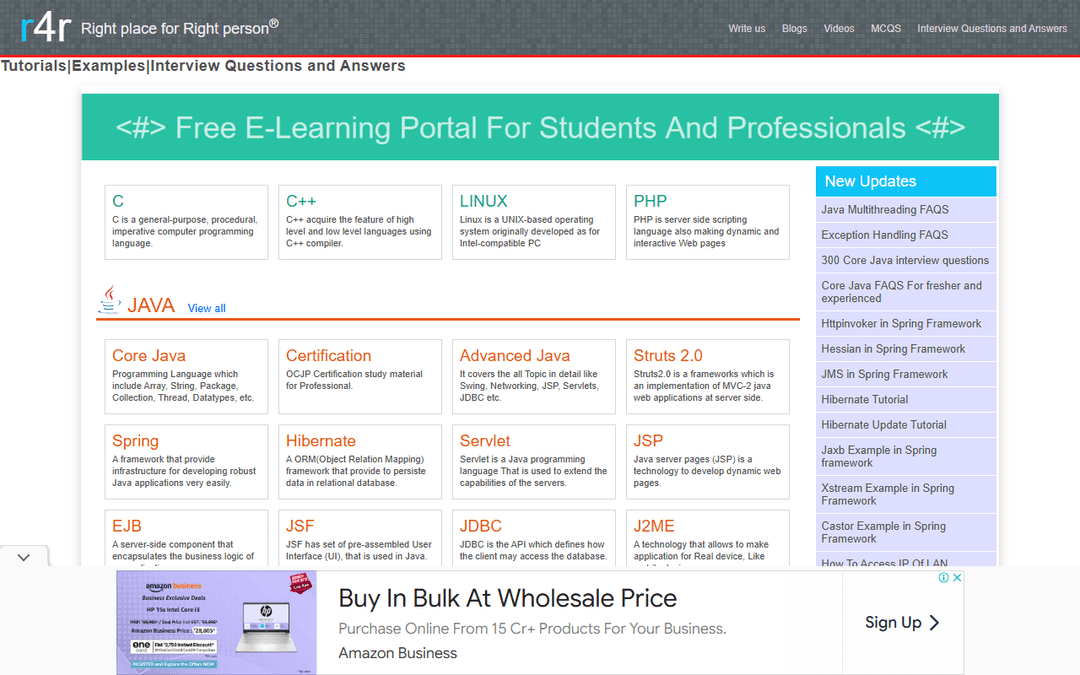
Task: Open Core Java FAQS For fresher link
Action: pos(906,292)
